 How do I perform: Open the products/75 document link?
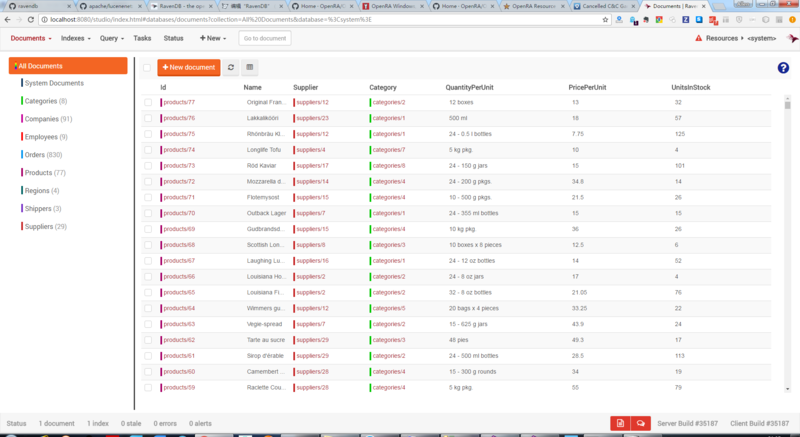point(178,134)
